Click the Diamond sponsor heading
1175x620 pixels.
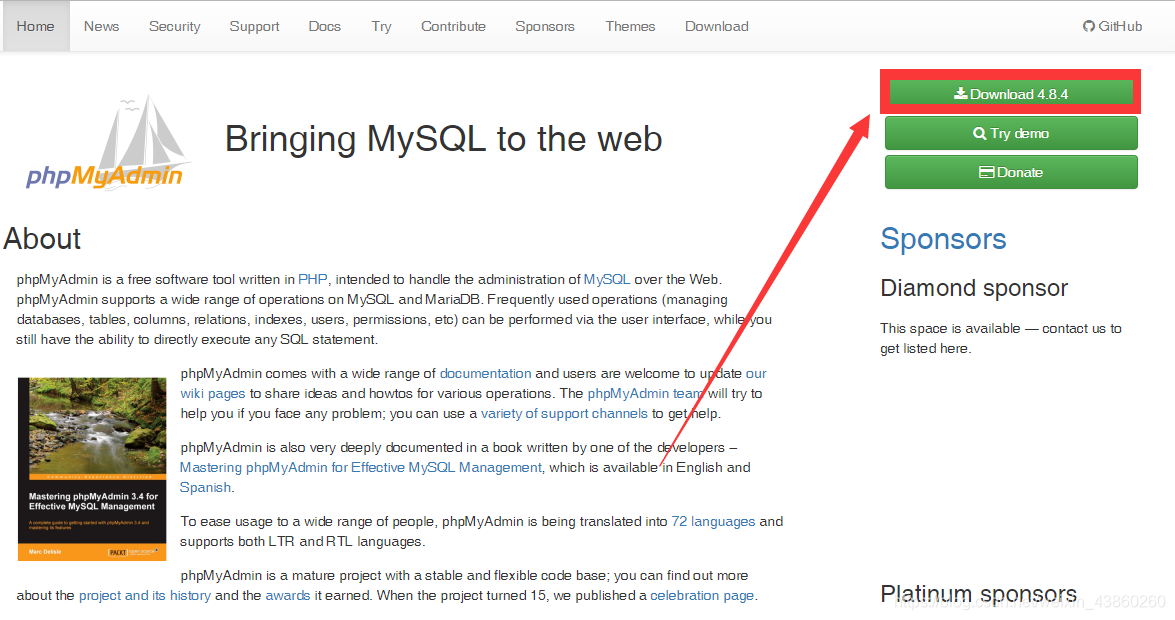click(974, 288)
